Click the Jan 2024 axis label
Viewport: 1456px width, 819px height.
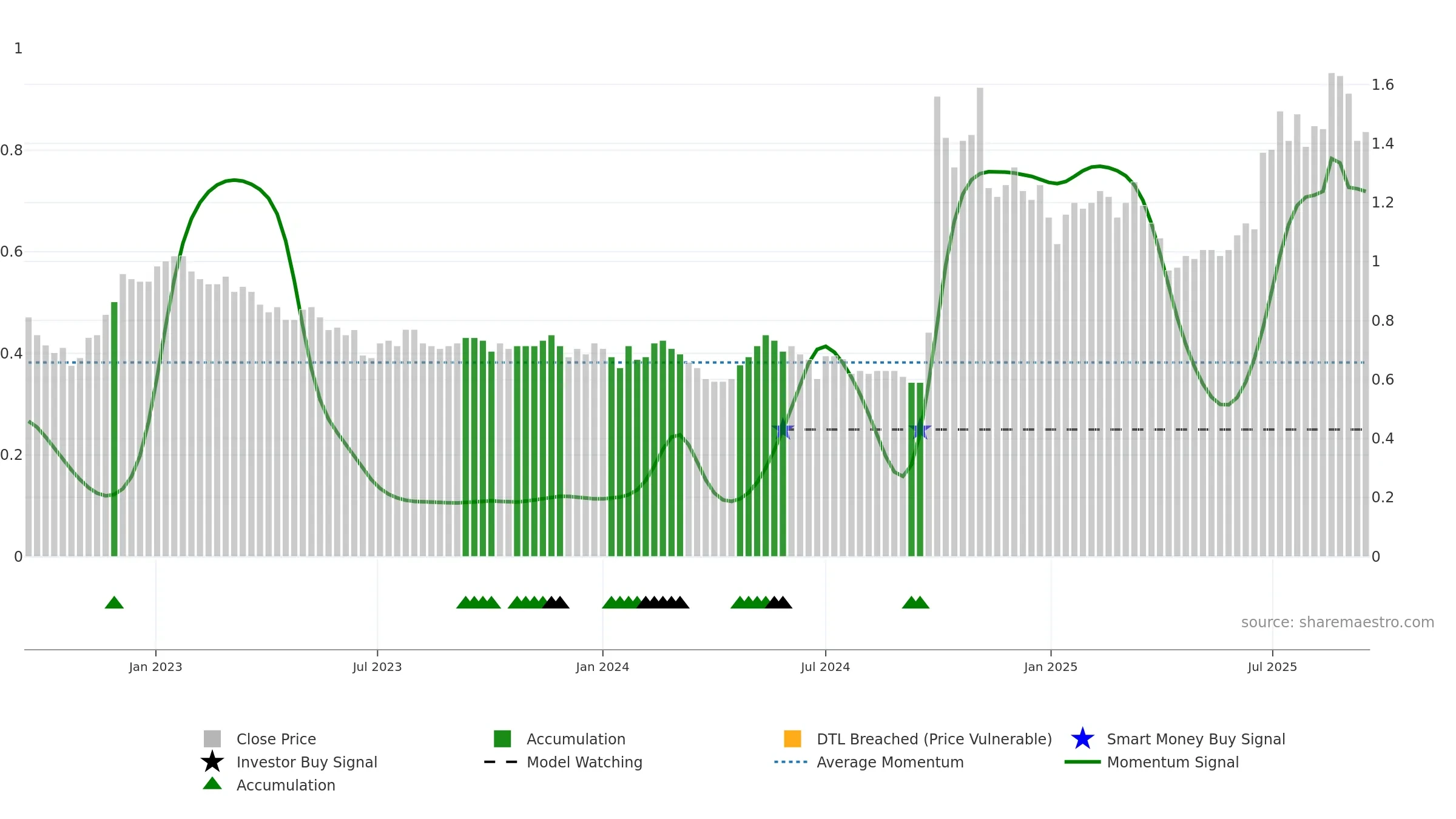(602, 667)
